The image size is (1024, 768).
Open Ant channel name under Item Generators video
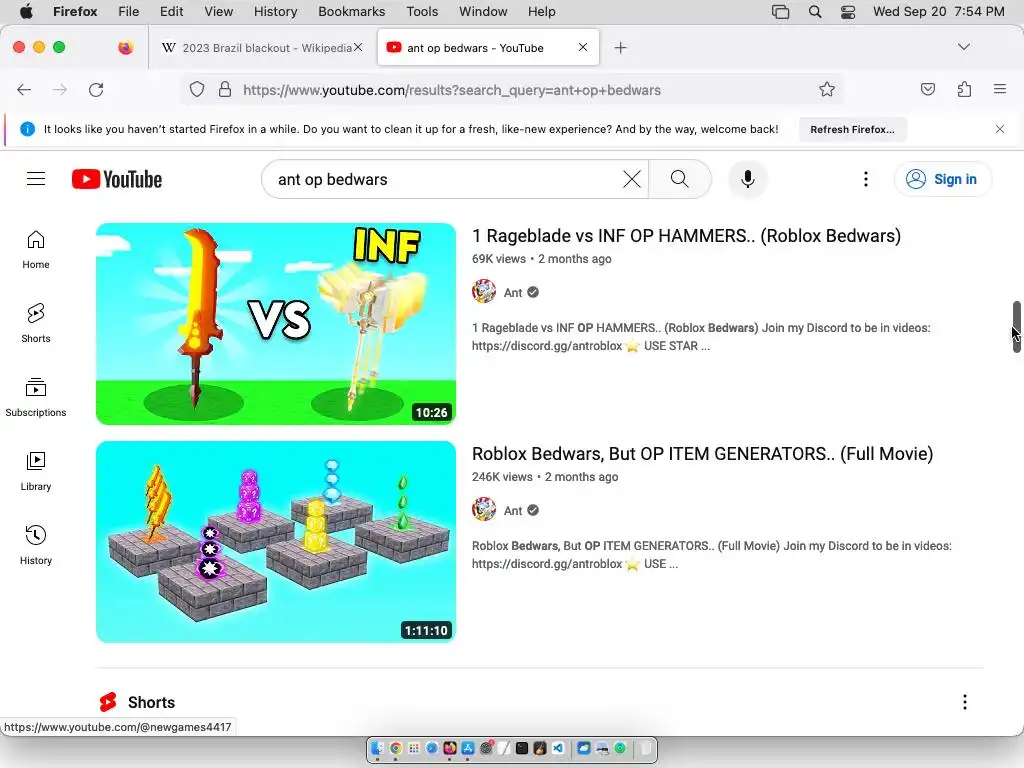[x=513, y=511]
